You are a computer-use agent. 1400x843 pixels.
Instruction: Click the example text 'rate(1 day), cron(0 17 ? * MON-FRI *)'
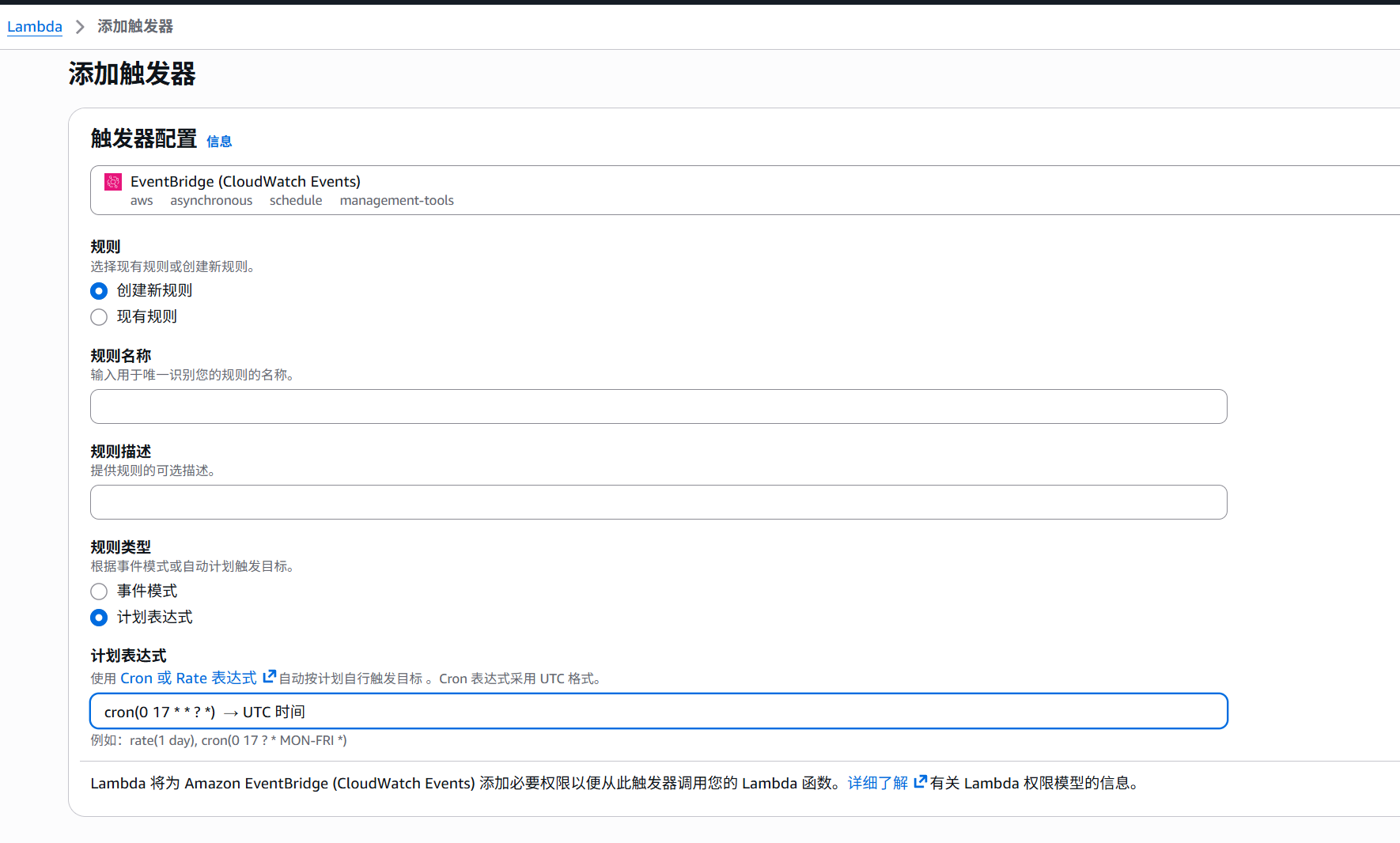238,740
